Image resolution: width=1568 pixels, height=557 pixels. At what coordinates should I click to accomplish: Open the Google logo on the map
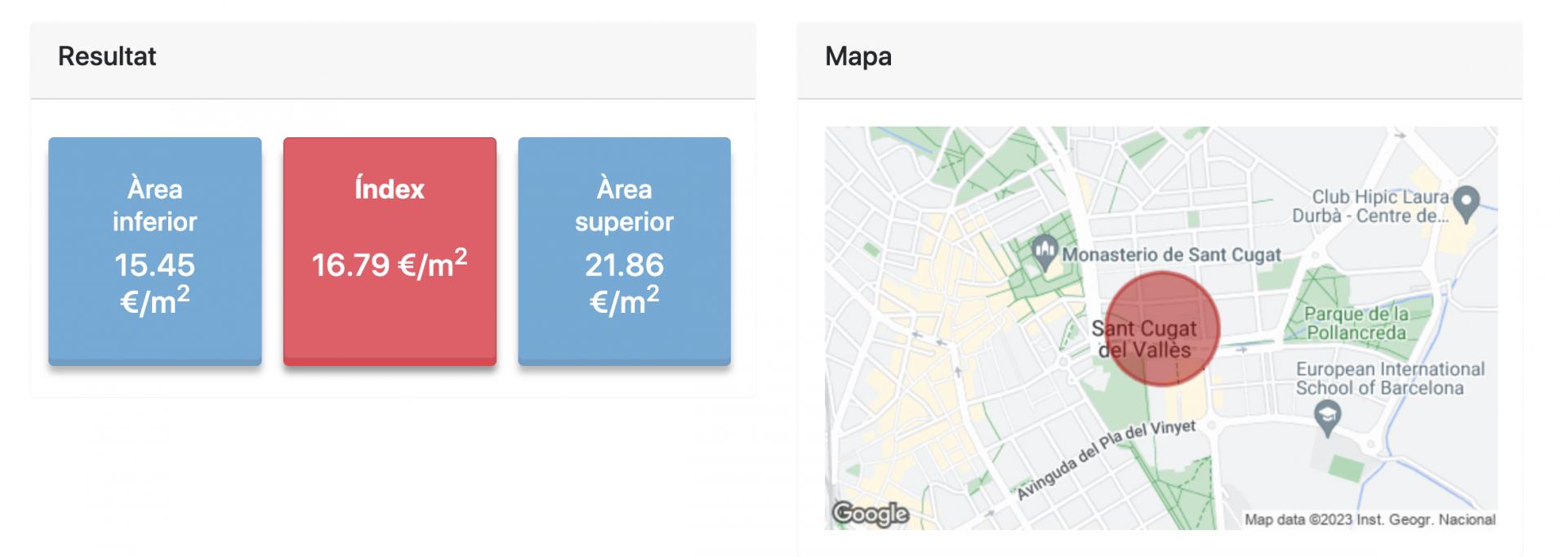tap(870, 513)
